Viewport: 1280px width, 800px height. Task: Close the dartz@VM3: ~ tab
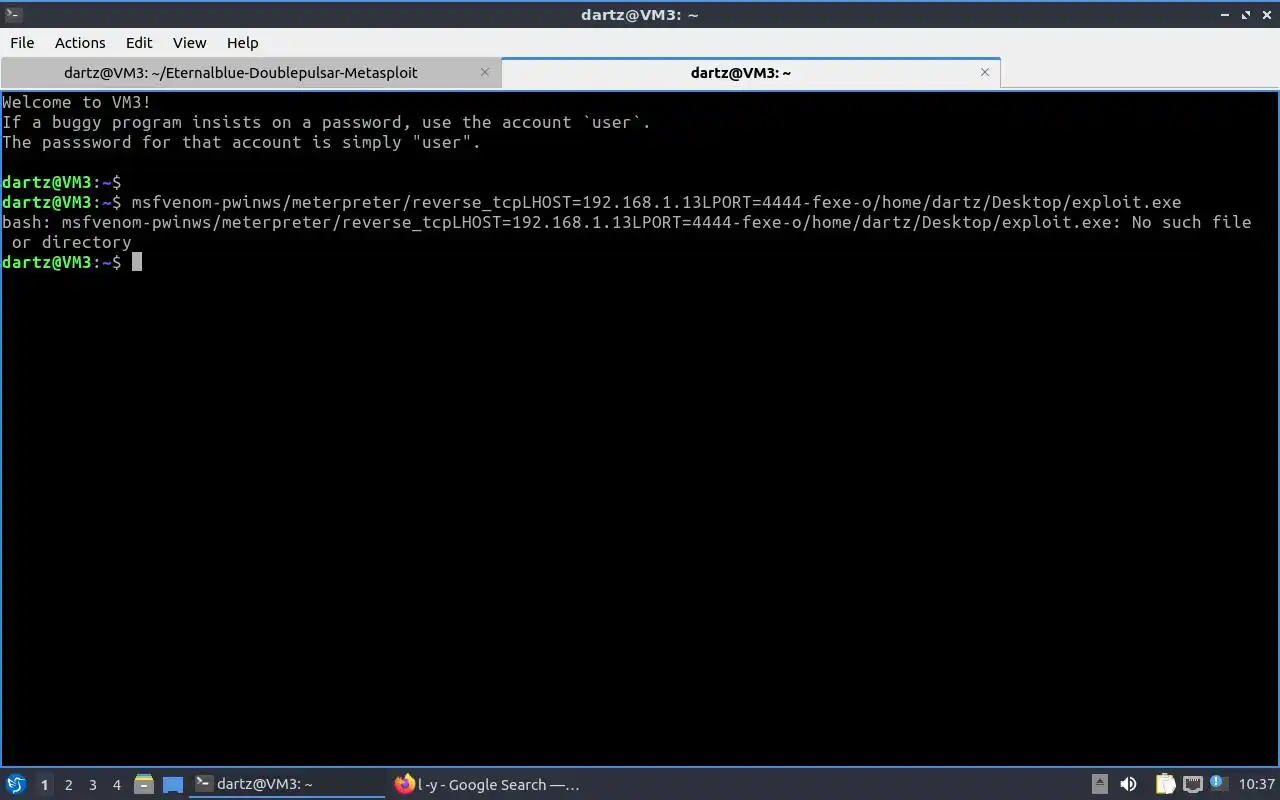(x=985, y=72)
